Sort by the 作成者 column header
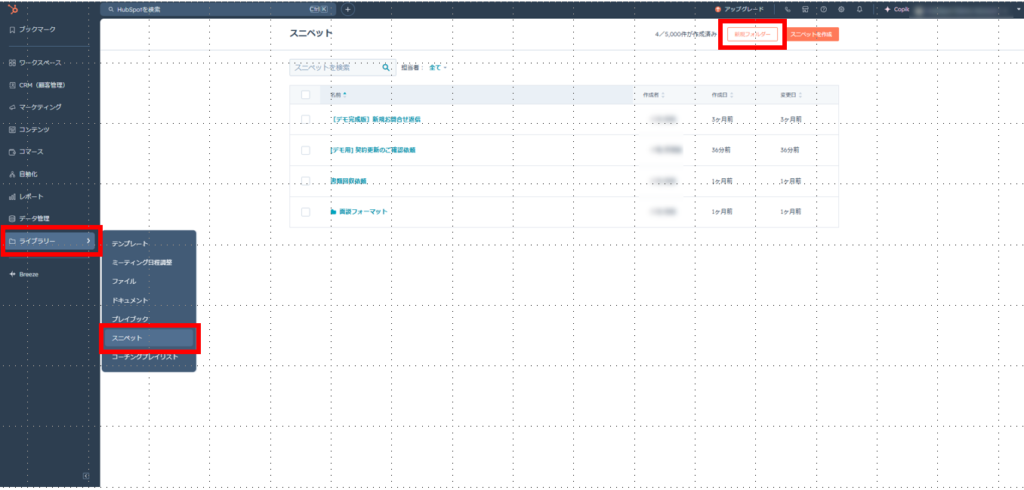The width and height of the screenshot is (1024, 490). 654,95
